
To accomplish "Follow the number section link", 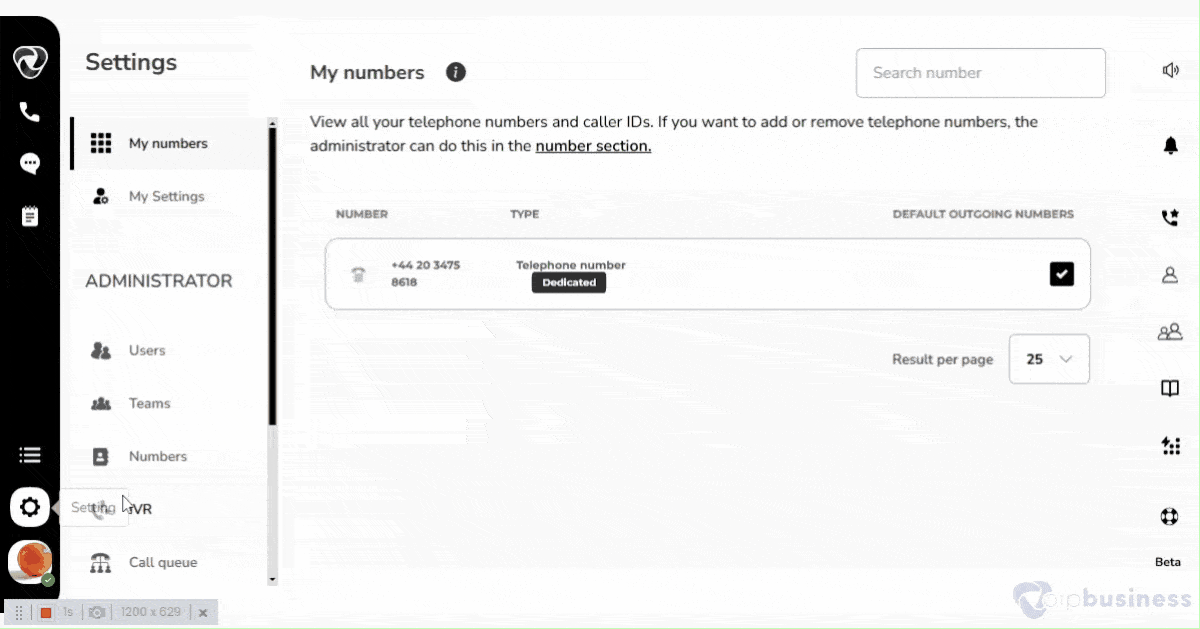I will point(593,146).
